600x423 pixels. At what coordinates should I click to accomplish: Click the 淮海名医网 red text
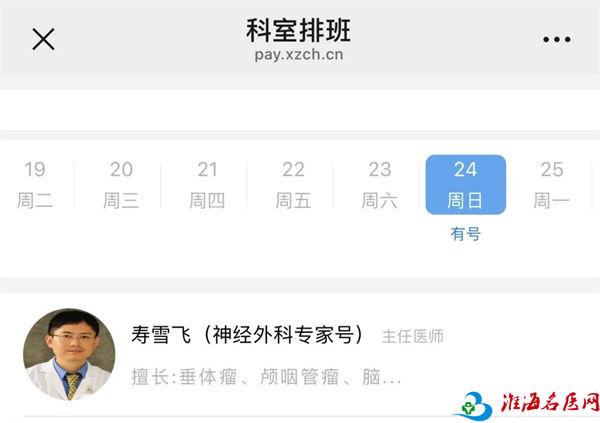tap(550, 403)
